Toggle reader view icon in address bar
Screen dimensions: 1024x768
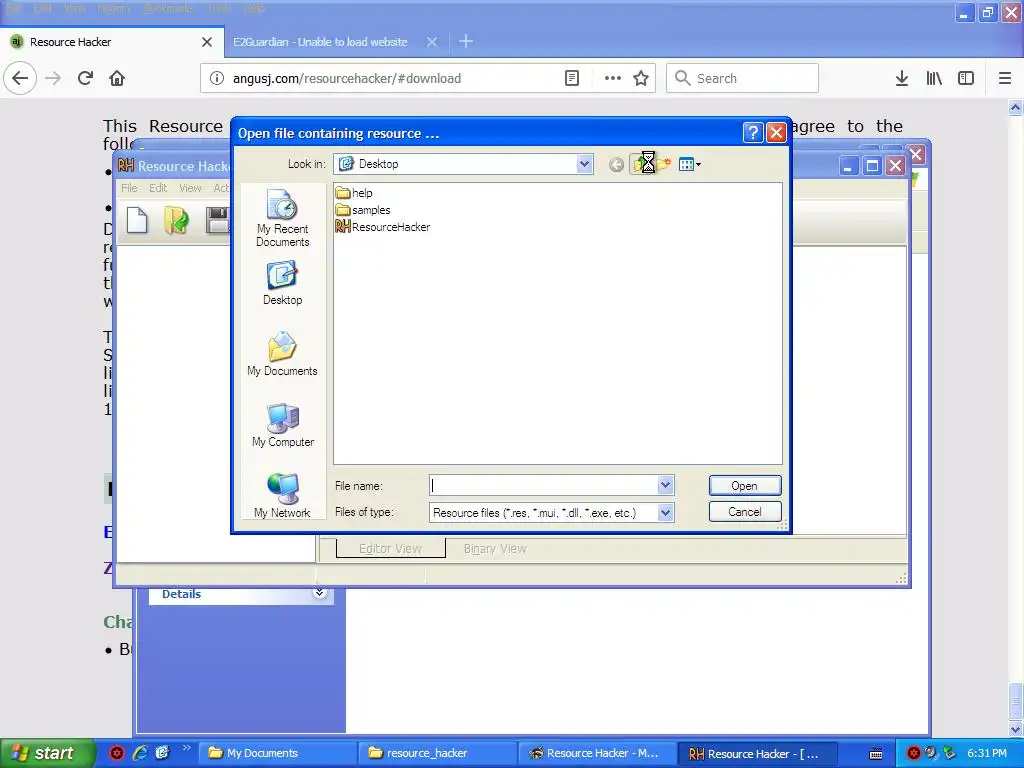571,78
